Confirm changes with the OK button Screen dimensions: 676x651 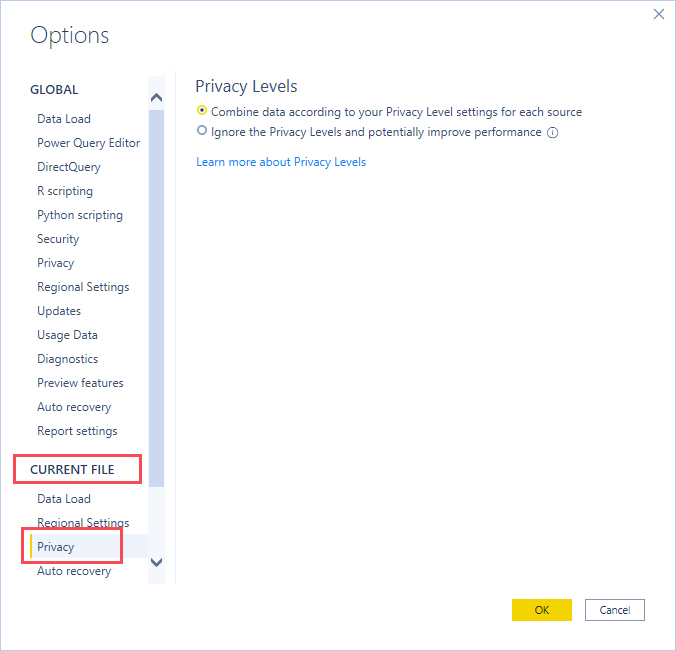pos(541,610)
